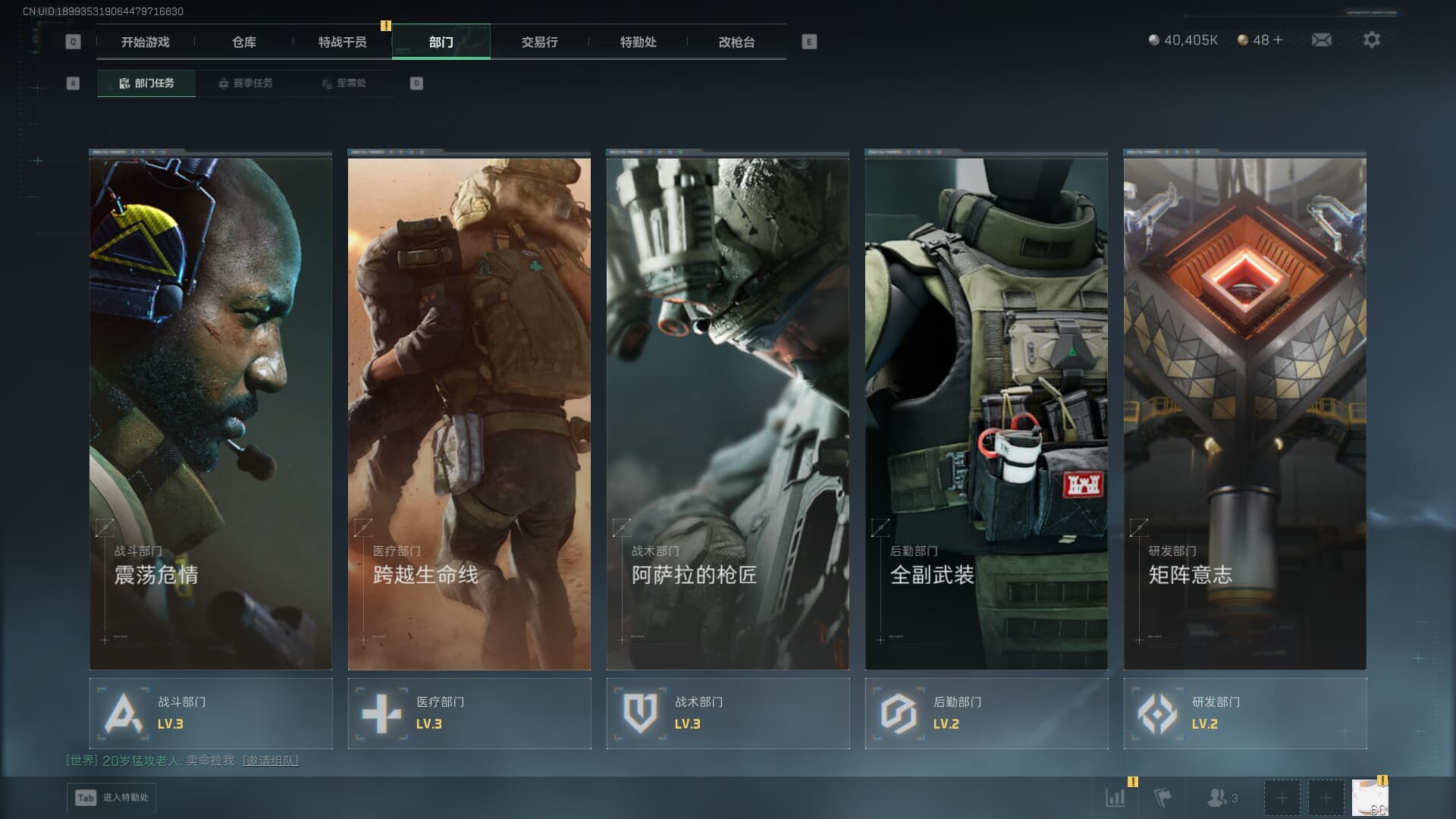Click the 邀请组队 link in chat

pyautogui.click(x=270, y=761)
